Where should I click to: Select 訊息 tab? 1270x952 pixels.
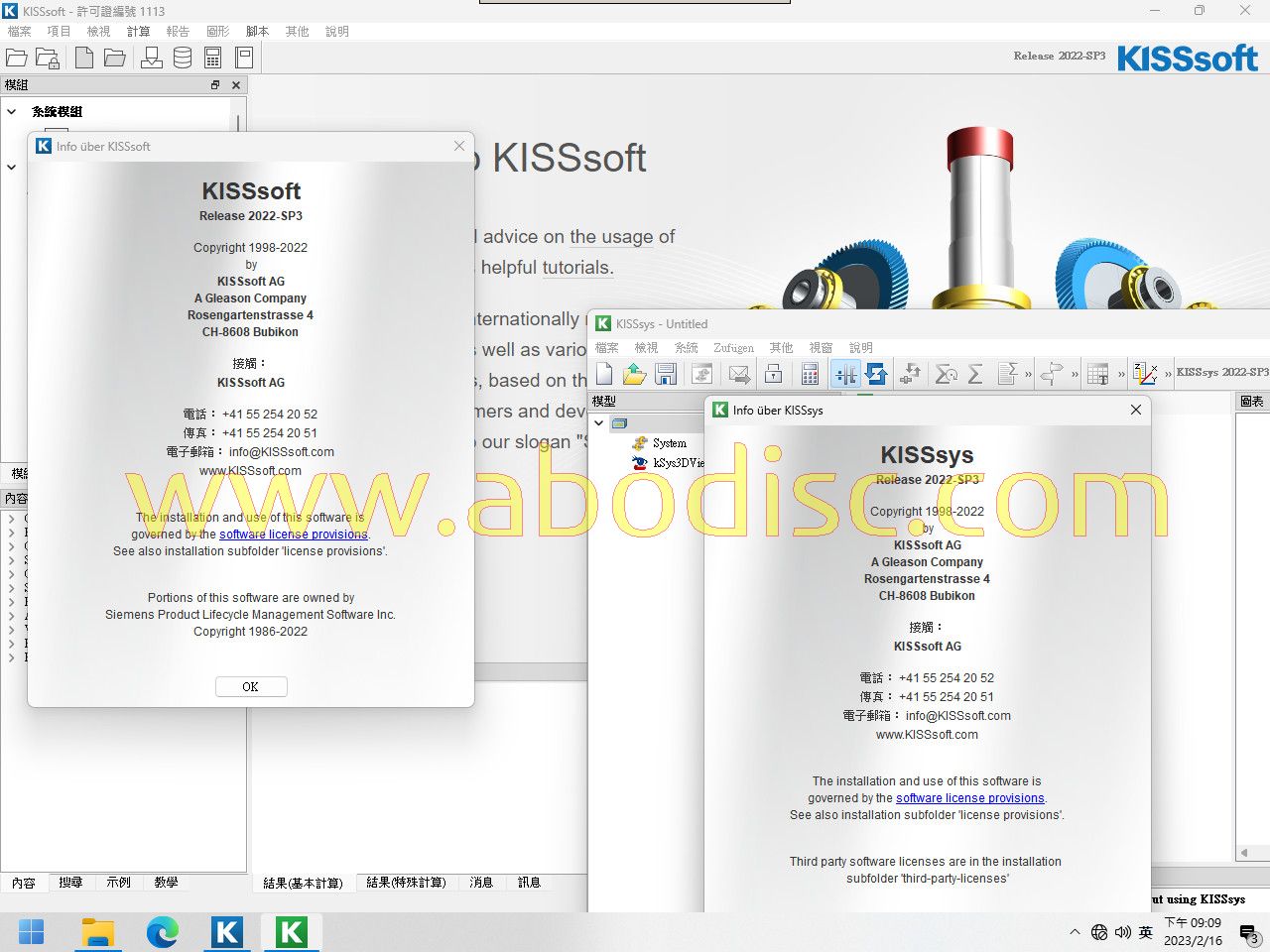tap(529, 883)
